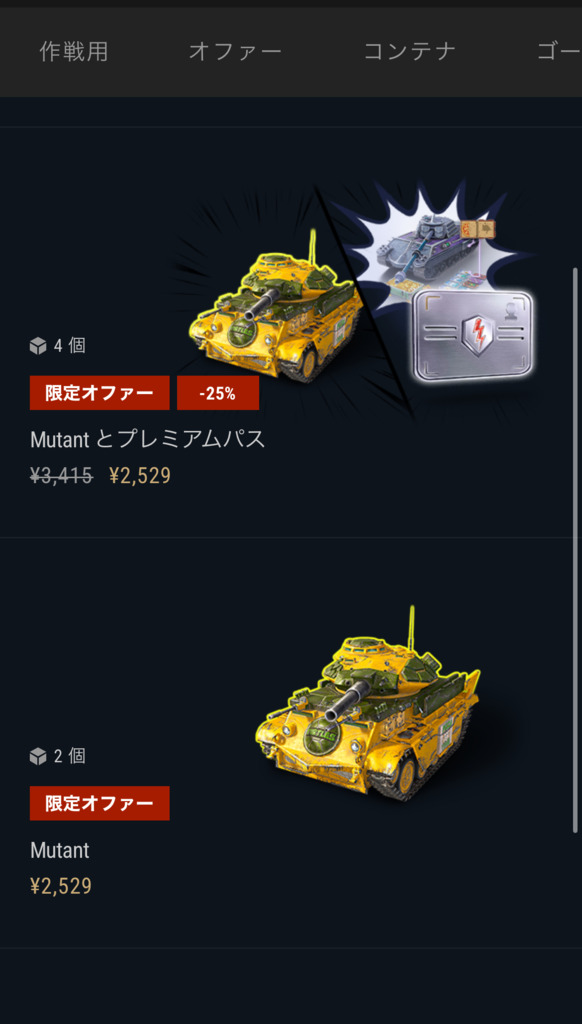Click the box icon beside 2 個
Screen dimensions: 582x1024
click(39, 756)
